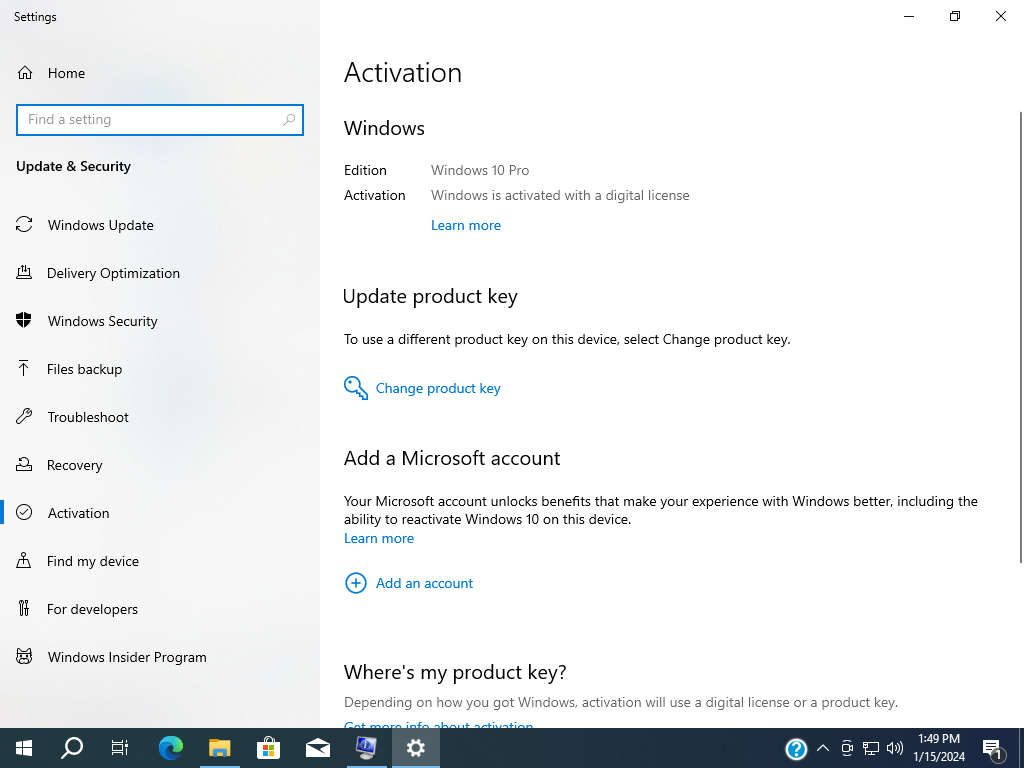Image resolution: width=1024 pixels, height=768 pixels.
Task: Open Find my device settings
Action: point(93,561)
